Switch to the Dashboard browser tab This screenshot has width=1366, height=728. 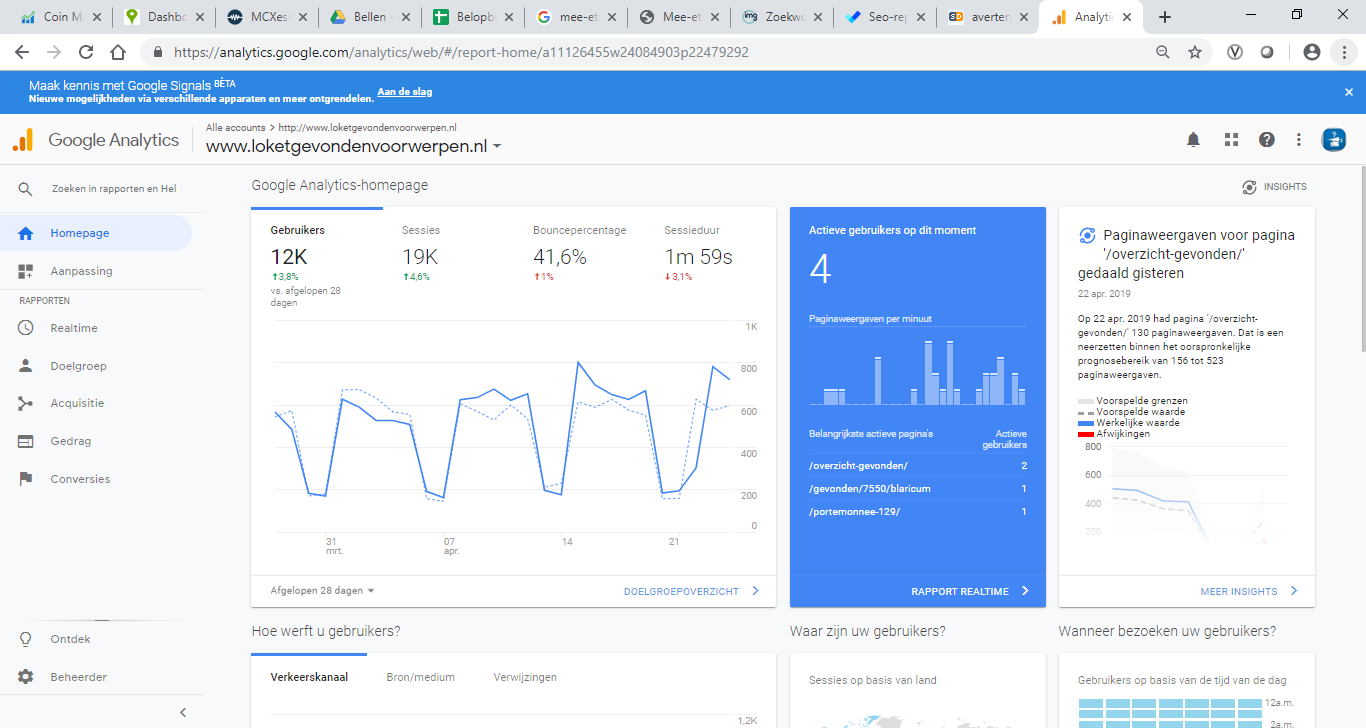pos(166,17)
